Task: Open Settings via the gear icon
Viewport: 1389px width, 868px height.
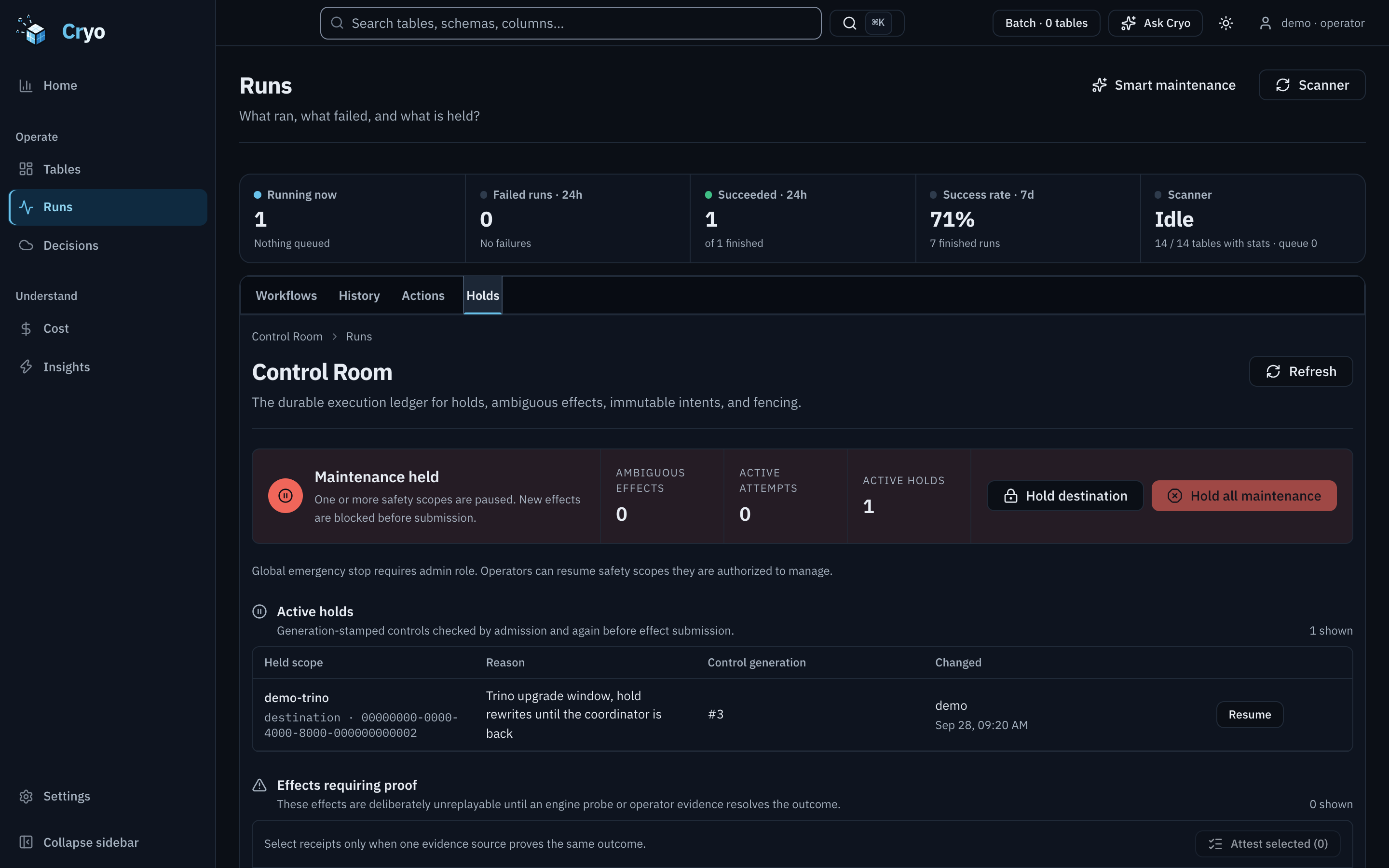Action: (x=26, y=796)
